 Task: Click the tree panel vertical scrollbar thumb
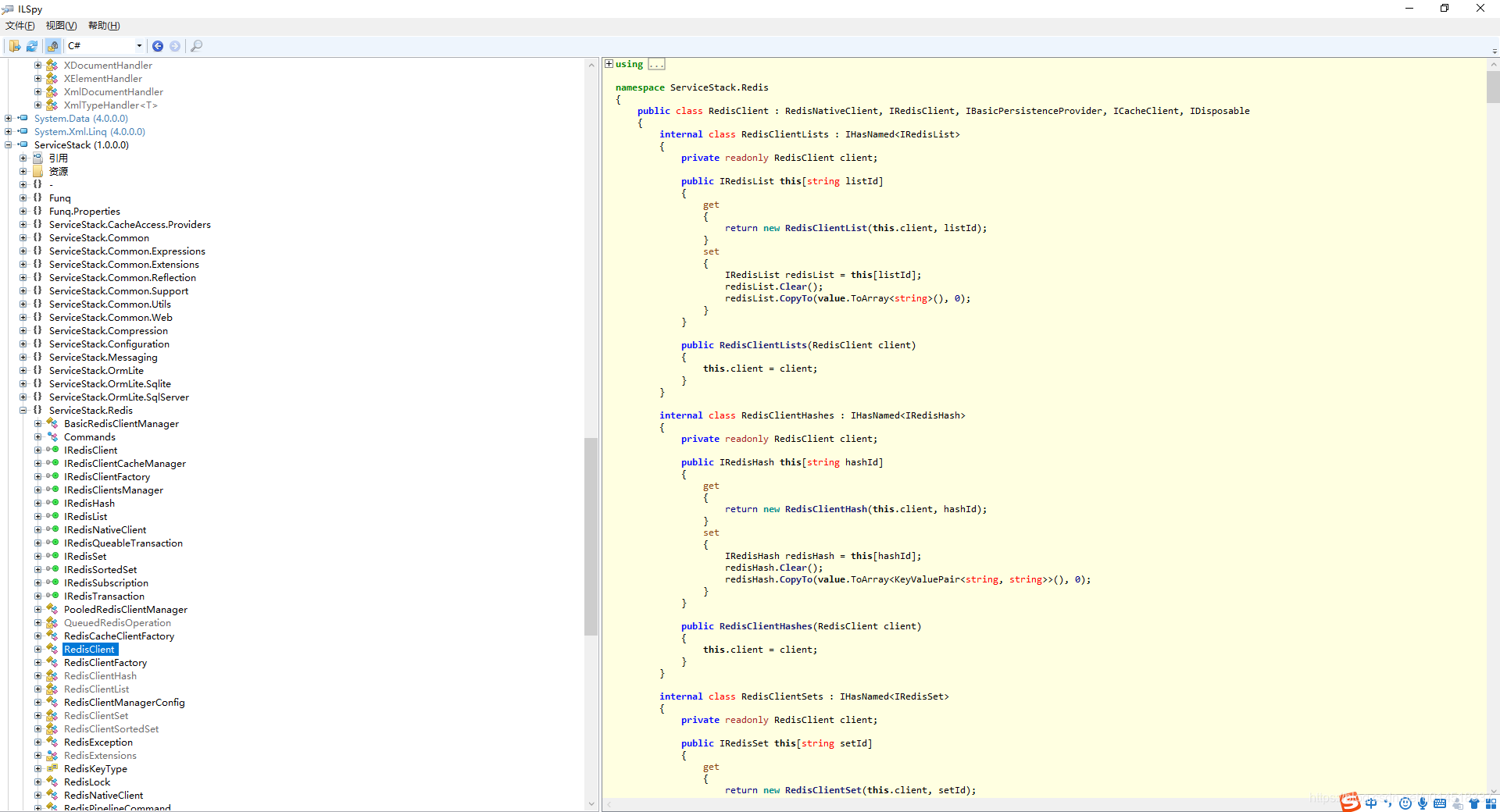[591, 536]
